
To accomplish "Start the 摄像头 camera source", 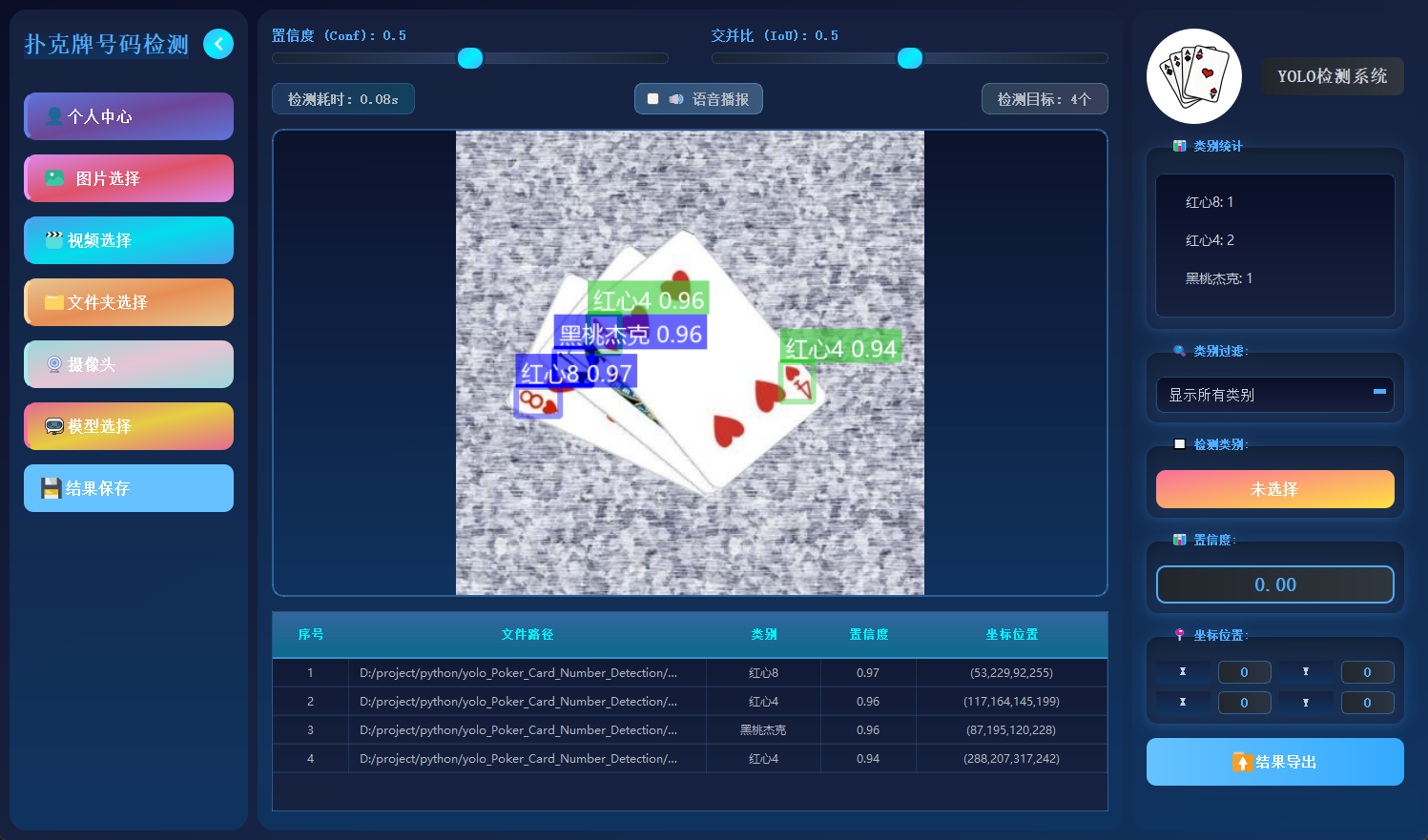I will pyautogui.click(x=129, y=364).
